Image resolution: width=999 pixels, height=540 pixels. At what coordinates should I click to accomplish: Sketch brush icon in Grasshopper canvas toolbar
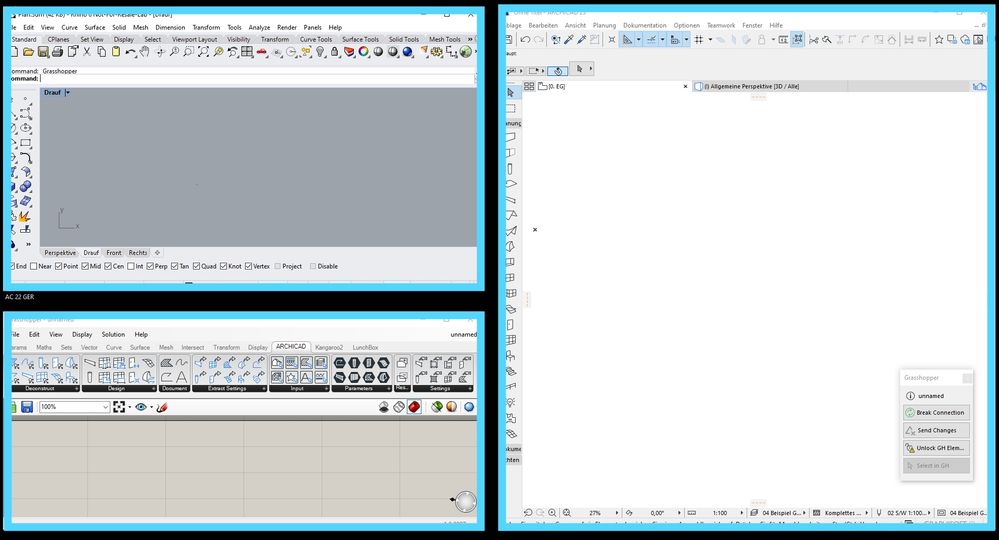(162, 407)
